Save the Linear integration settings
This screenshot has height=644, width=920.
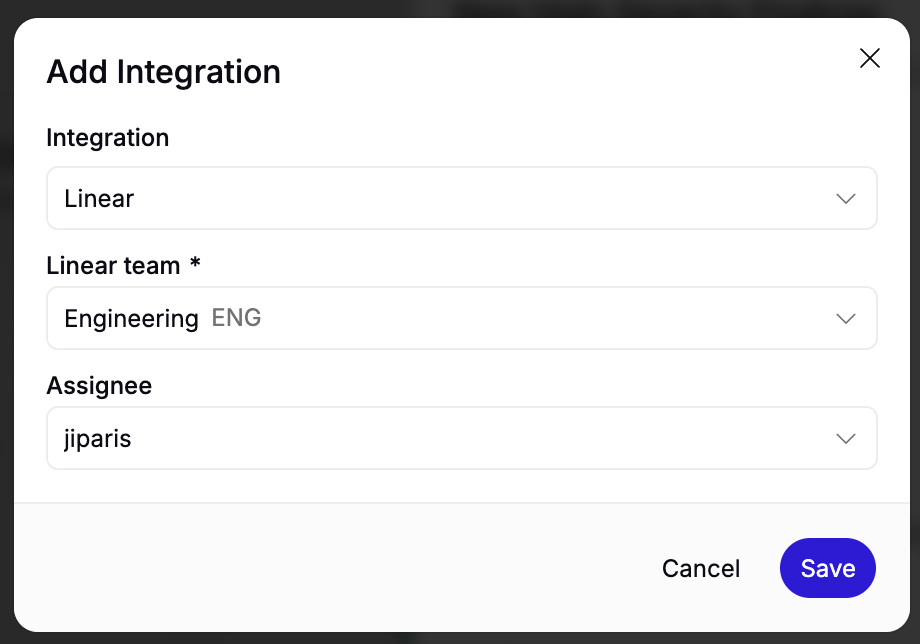tap(827, 568)
